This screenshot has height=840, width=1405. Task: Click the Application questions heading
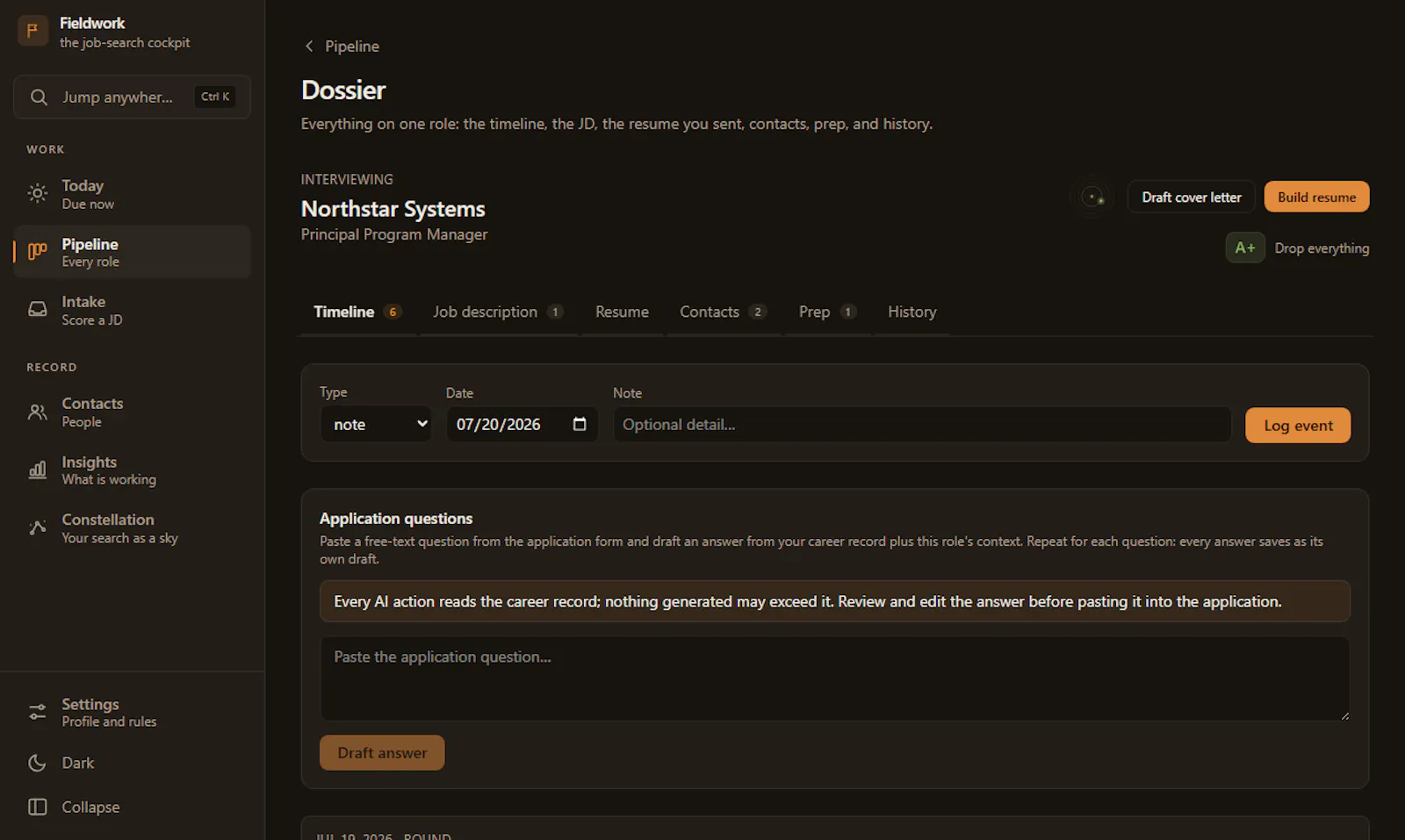pyautogui.click(x=396, y=519)
